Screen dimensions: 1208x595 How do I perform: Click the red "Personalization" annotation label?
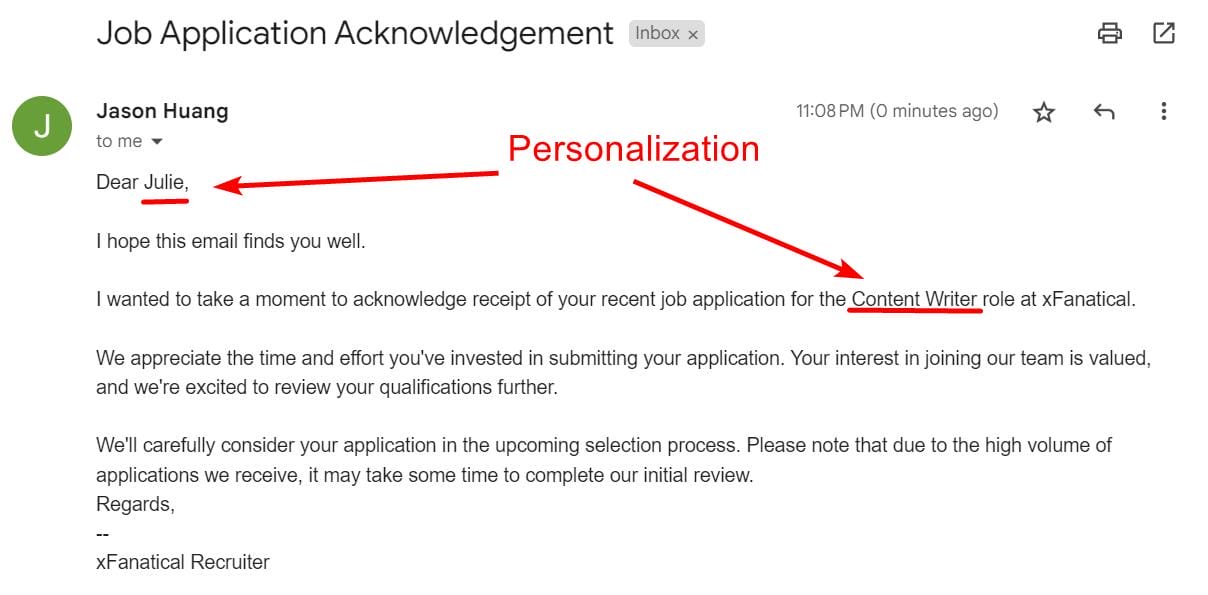[633, 148]
